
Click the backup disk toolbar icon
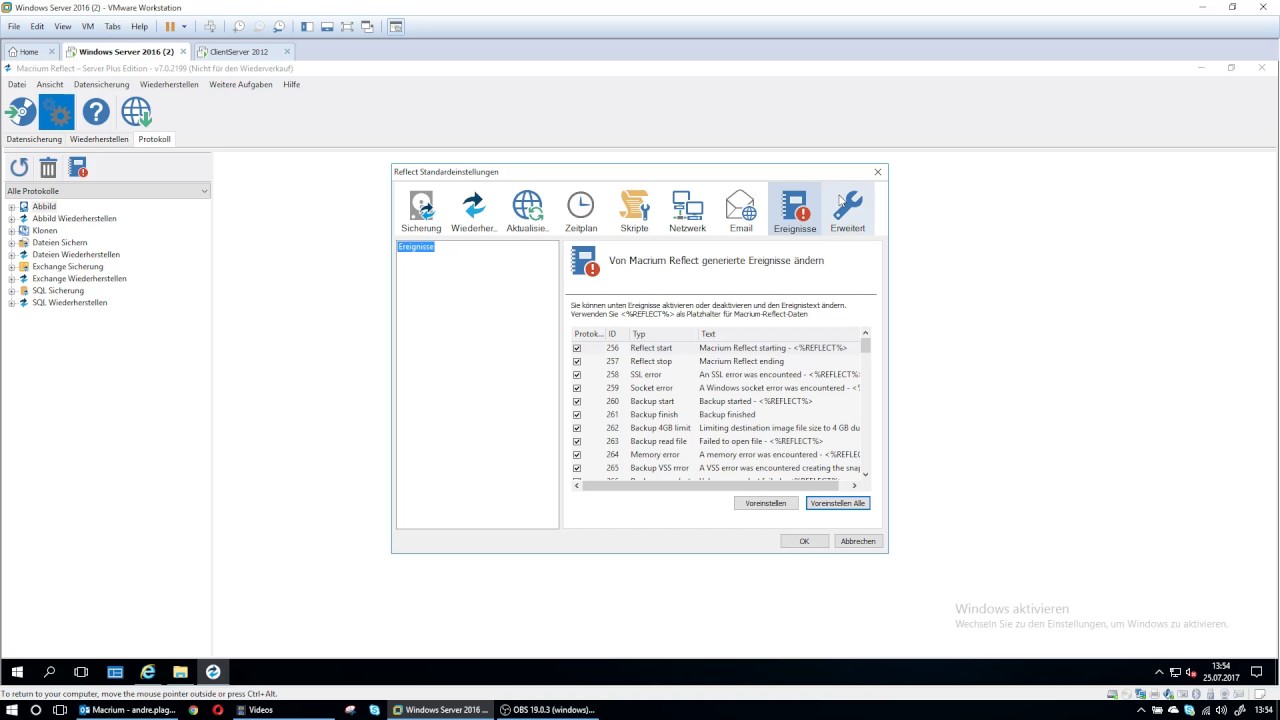21,112
